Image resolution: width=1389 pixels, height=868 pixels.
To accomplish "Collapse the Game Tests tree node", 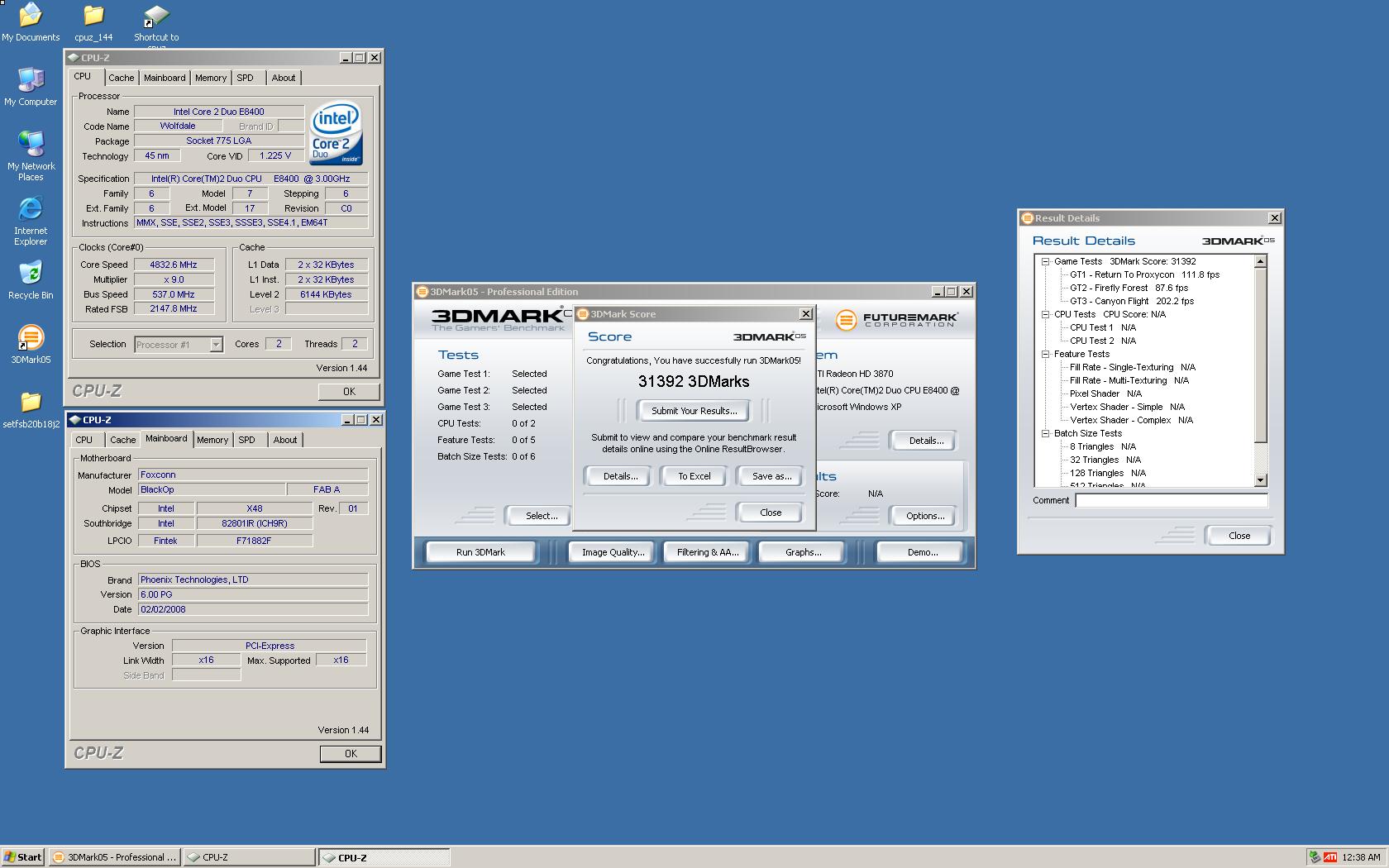I will [x=1045, y=261].
